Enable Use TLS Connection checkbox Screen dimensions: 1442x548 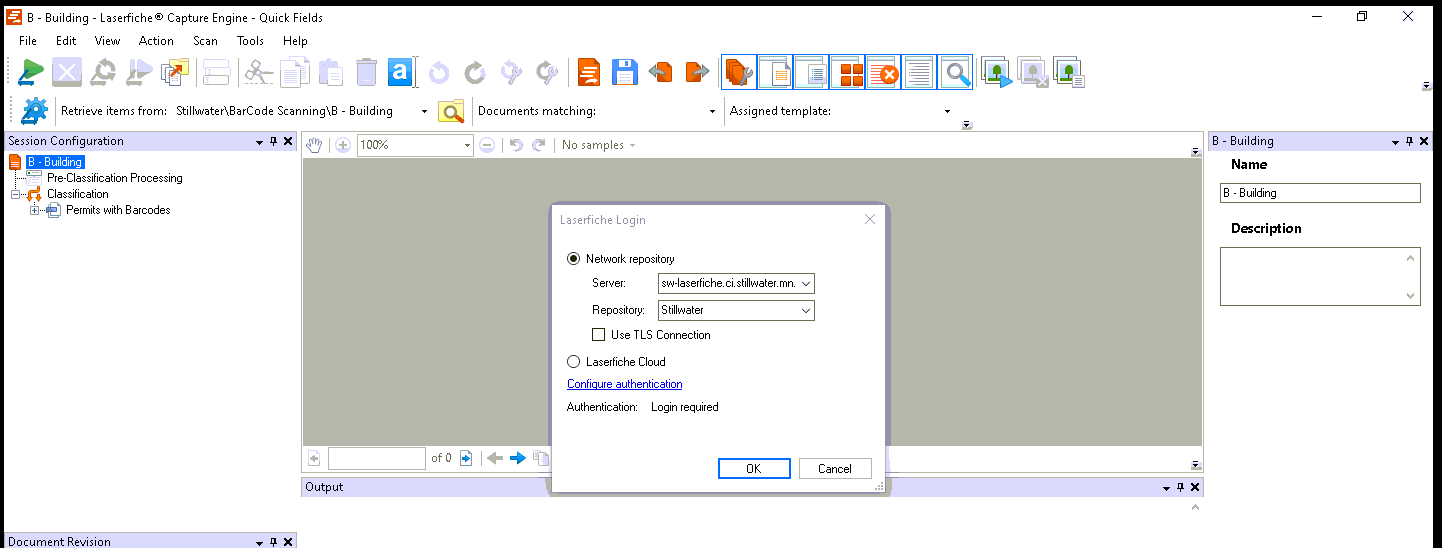[x=599, y=335]
